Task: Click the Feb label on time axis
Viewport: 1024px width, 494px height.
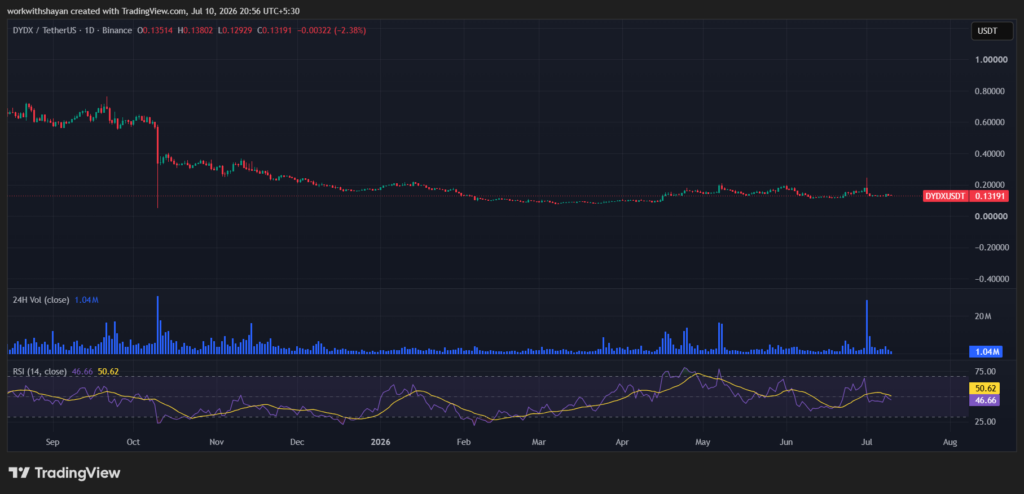Action: pos(463,442)
